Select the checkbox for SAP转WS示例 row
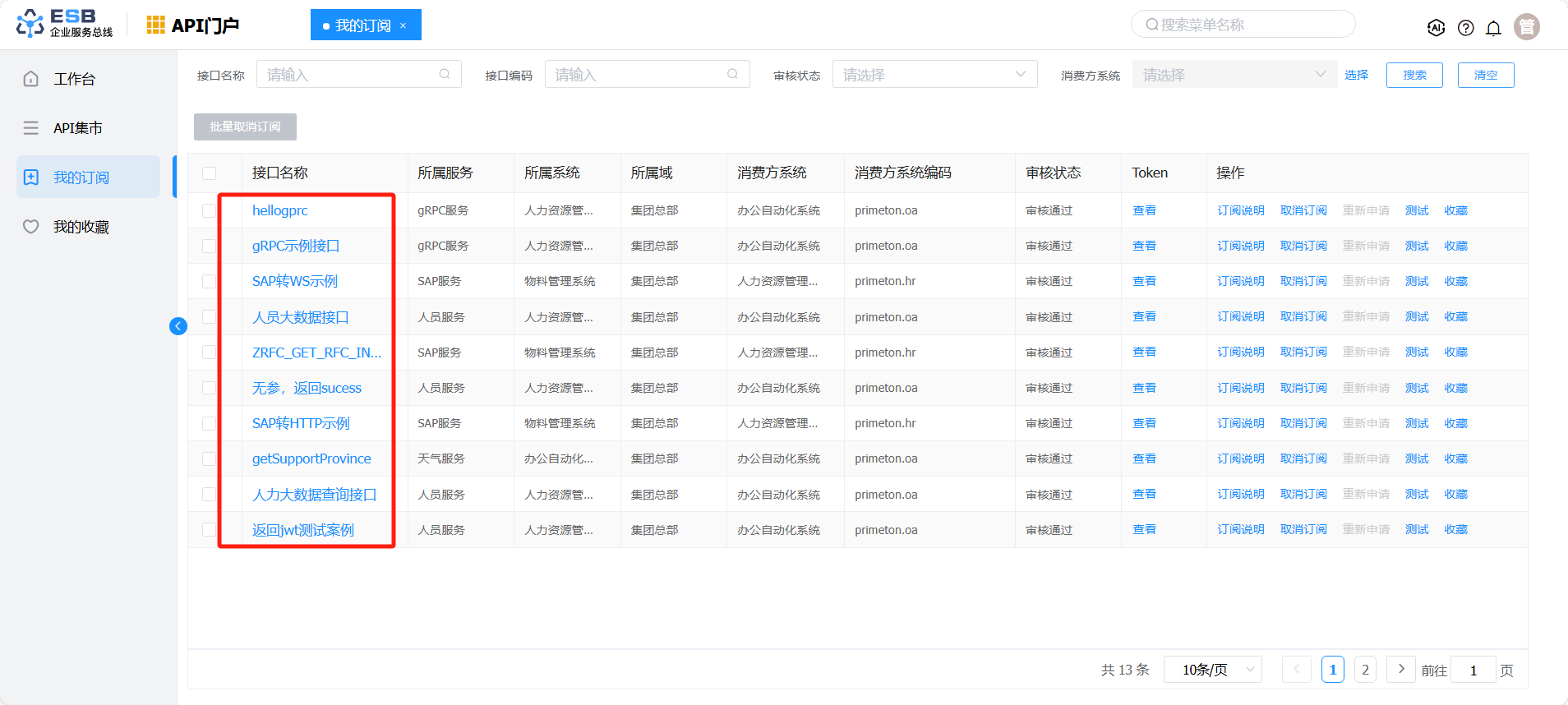The width and height of the screenshot is (1568, 705). point(210,282)
